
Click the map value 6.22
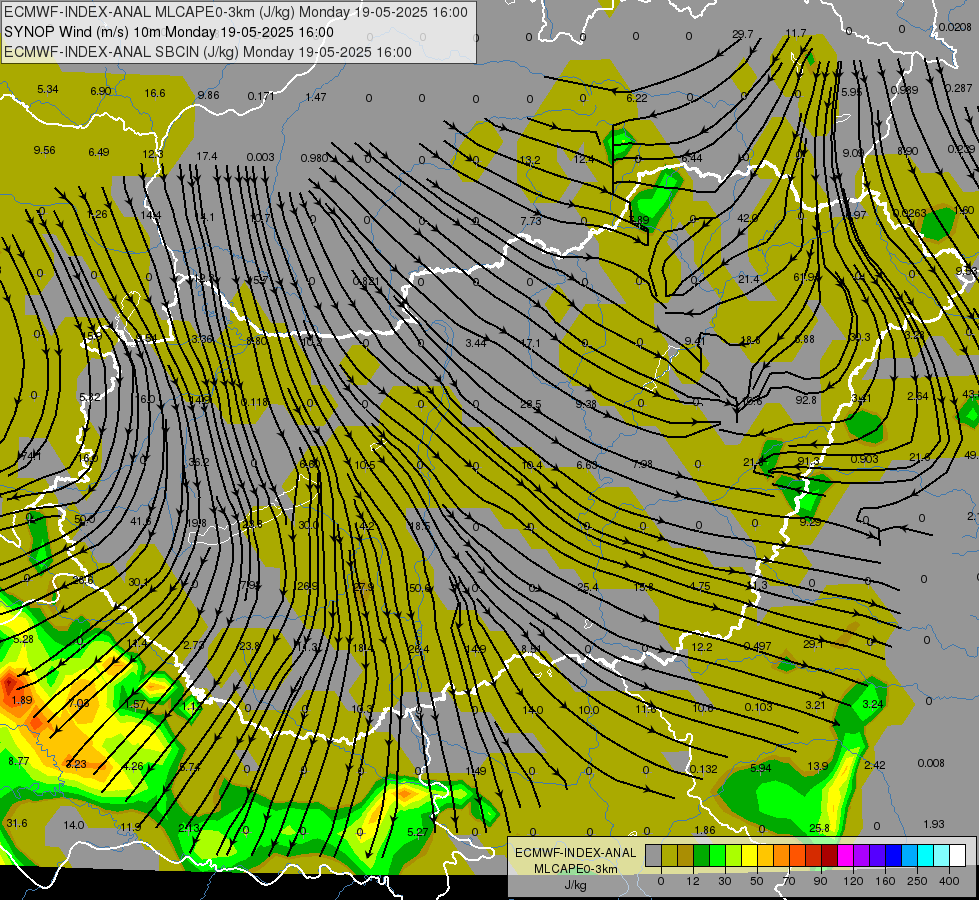coord(637,98)
